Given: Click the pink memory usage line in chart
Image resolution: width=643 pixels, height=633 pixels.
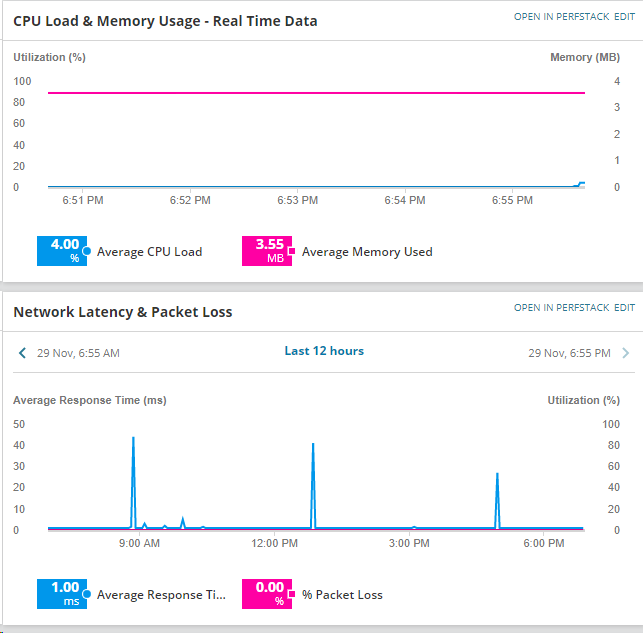Looking at the screenshot, I should [316, 93].
